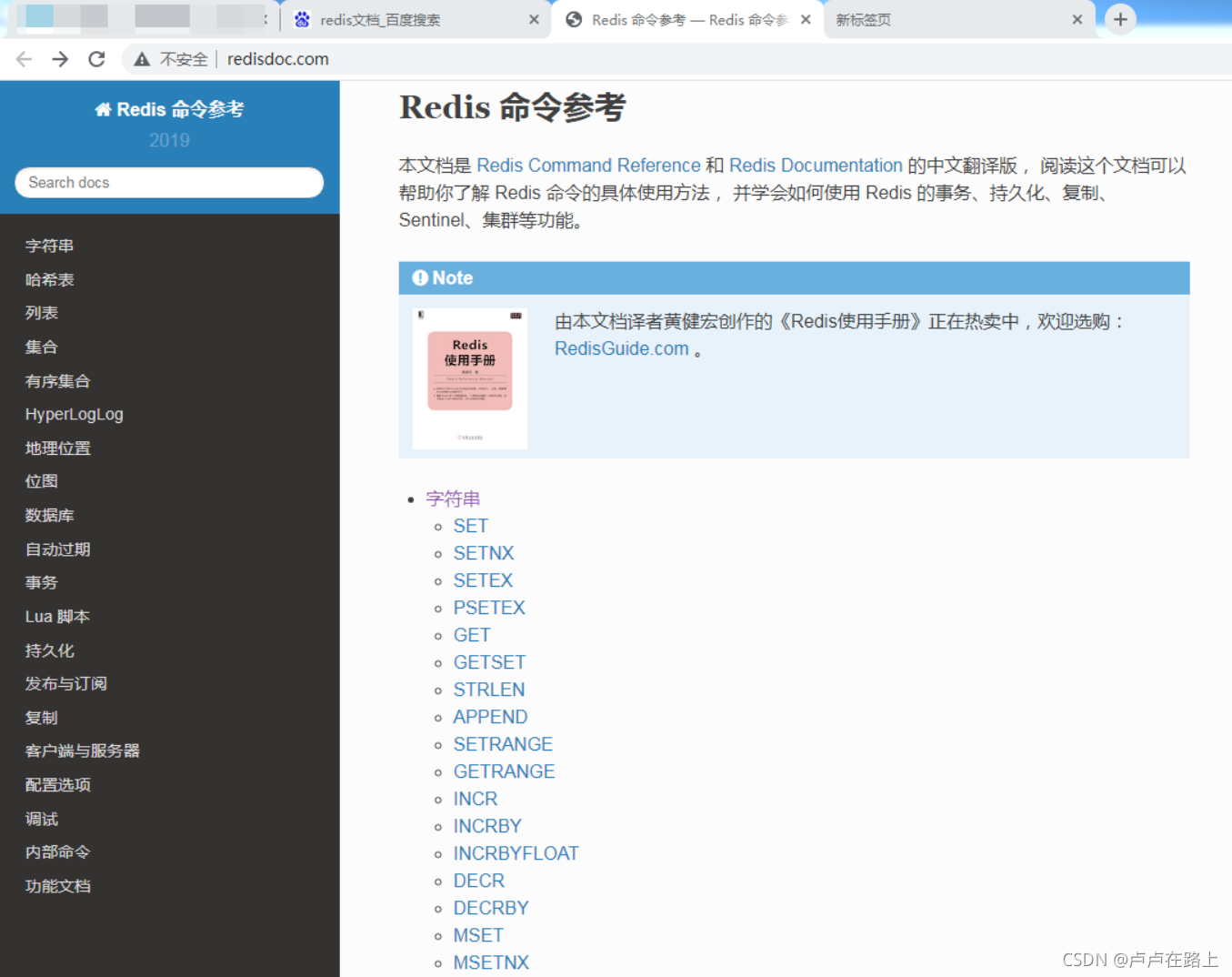Open Lua 脚本 in the sidebar
The width and height of the screenshot is (1232, 977).
click(58, 616)
